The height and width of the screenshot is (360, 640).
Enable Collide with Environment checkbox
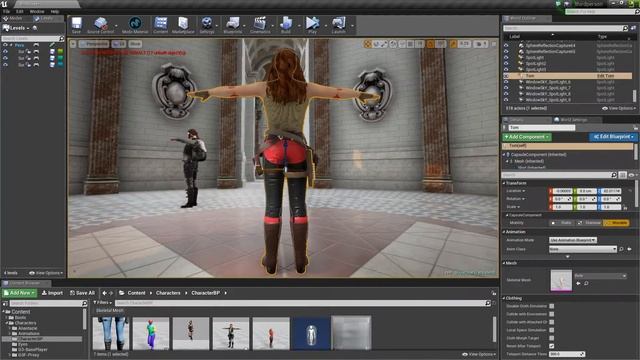551,314
